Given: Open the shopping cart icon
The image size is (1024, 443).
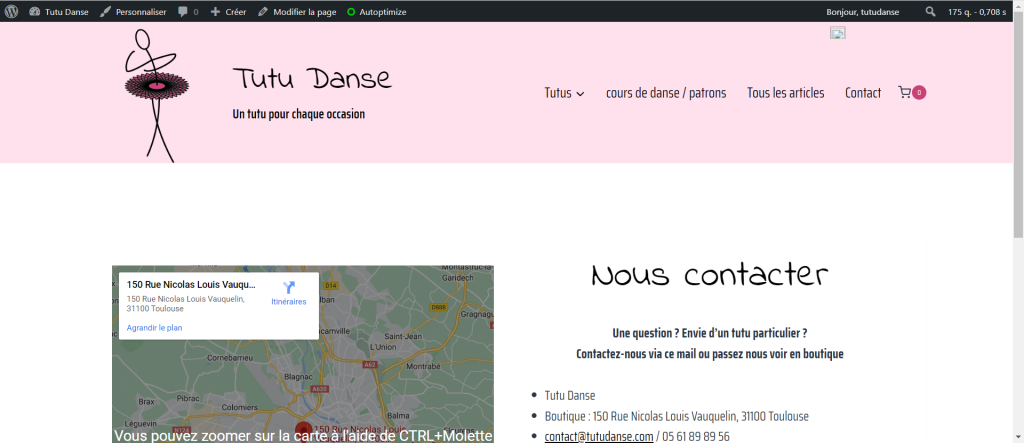Looking at the screenshot, I should click(x=904, y=93).
